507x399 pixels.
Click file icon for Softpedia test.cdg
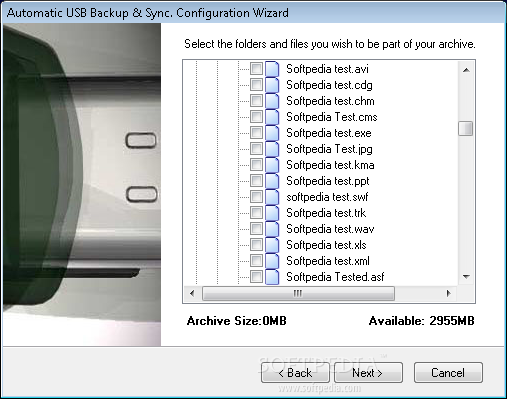(x=272, y=85)
